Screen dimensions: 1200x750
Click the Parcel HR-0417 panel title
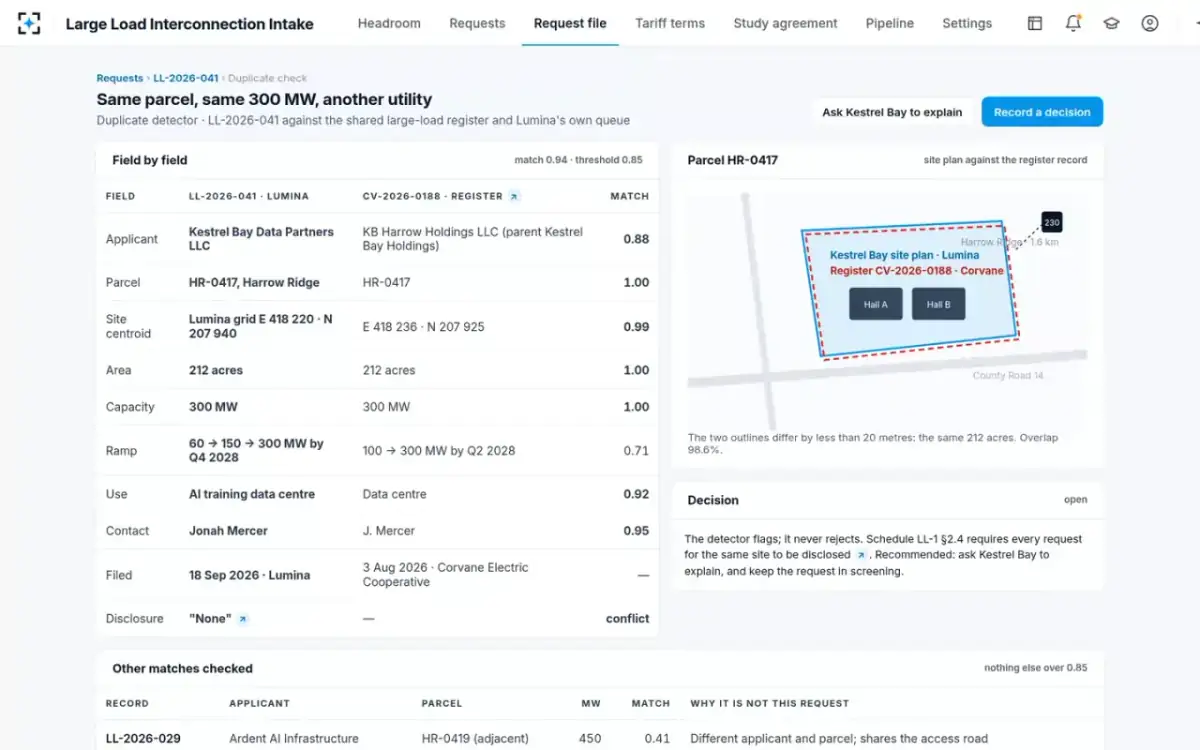(x=733, y=160)
